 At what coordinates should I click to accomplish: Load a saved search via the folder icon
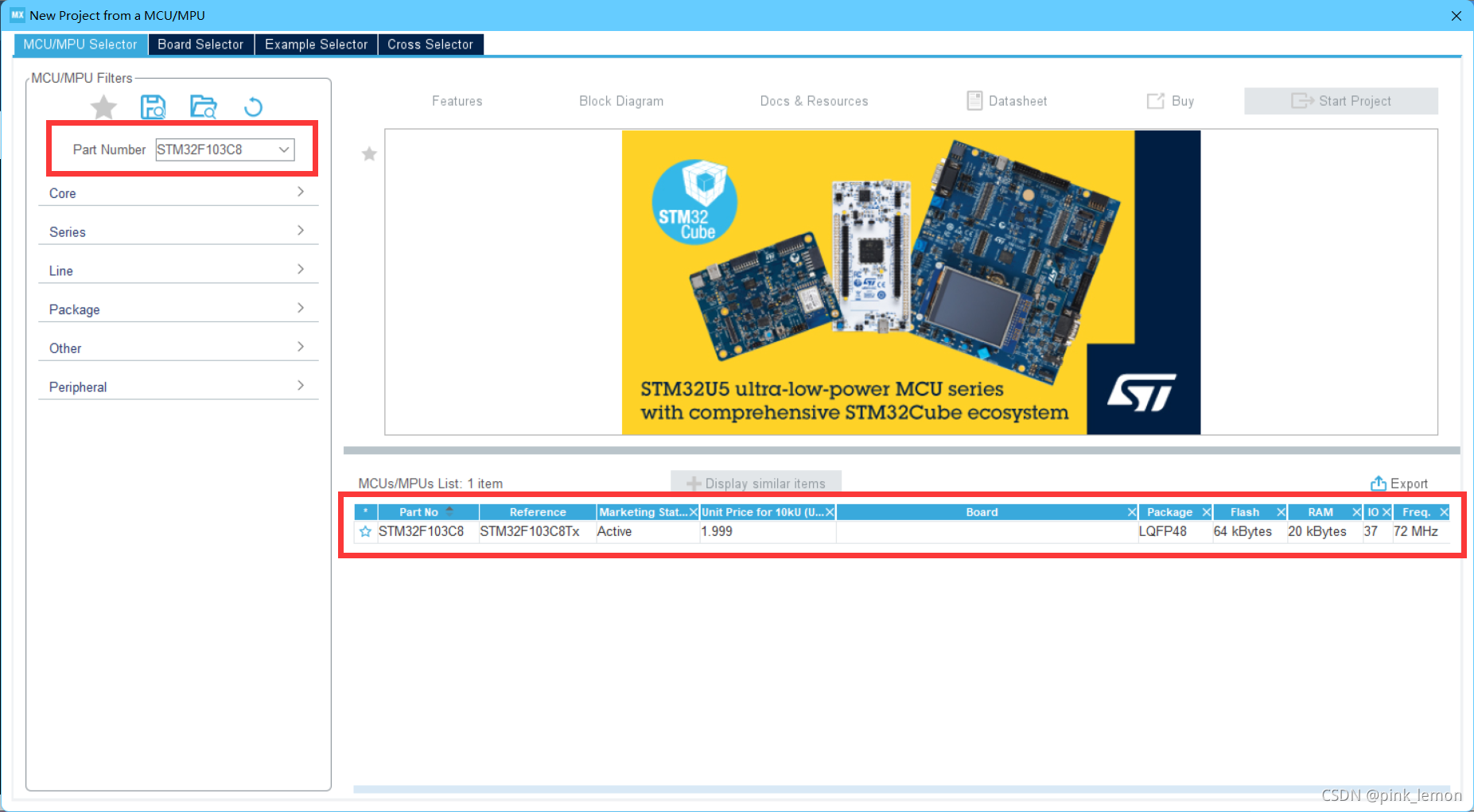(x=204, y=107)
